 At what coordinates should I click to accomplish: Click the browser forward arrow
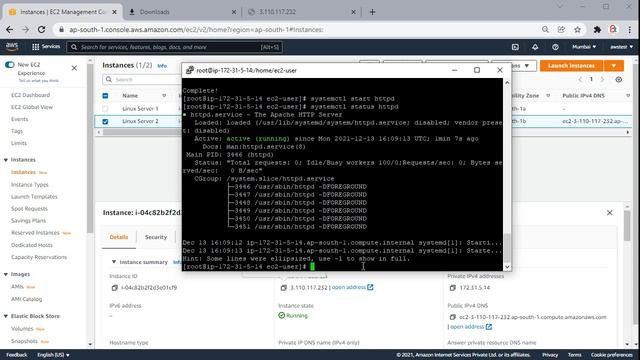tap(25, 29)
